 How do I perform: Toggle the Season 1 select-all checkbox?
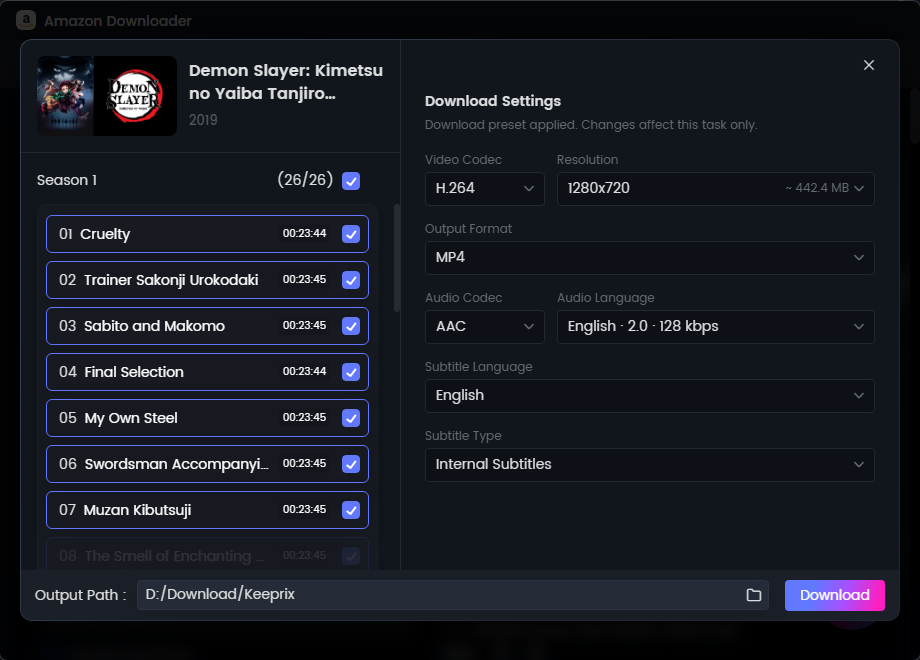351,181
